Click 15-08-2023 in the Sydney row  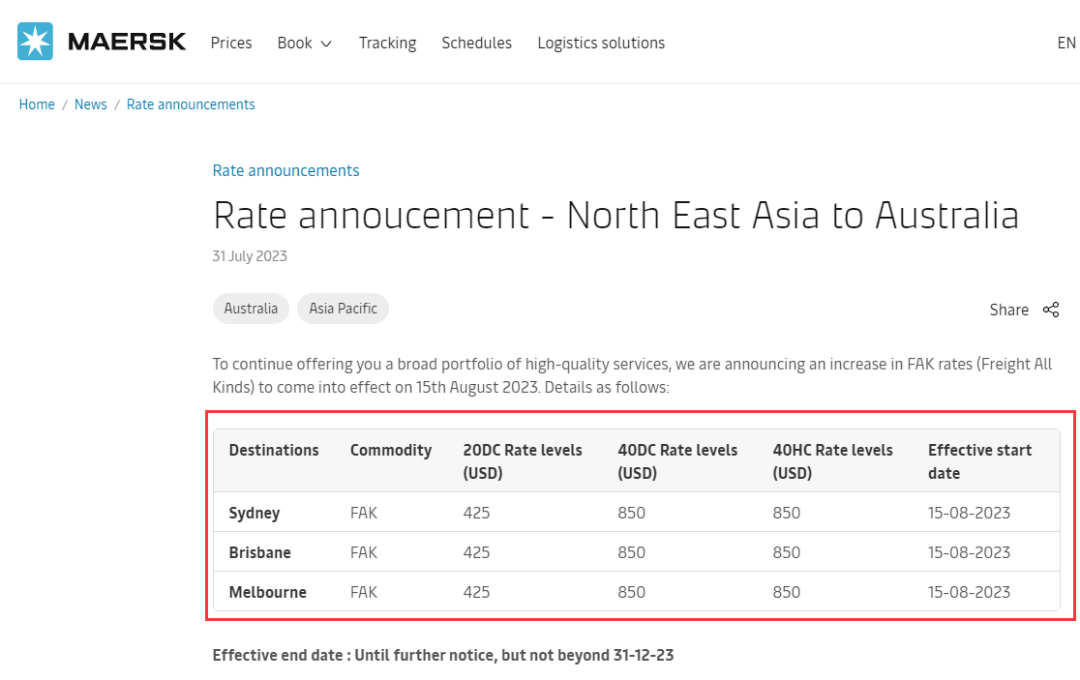click(x=969, y=513)
